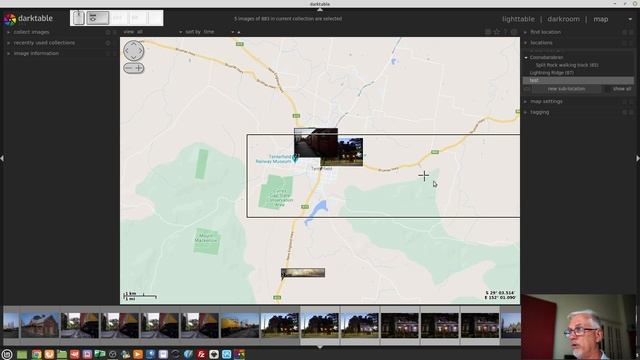Click the show all button
Viewport: 640px width, 360px height.
[x=621, y=89]
